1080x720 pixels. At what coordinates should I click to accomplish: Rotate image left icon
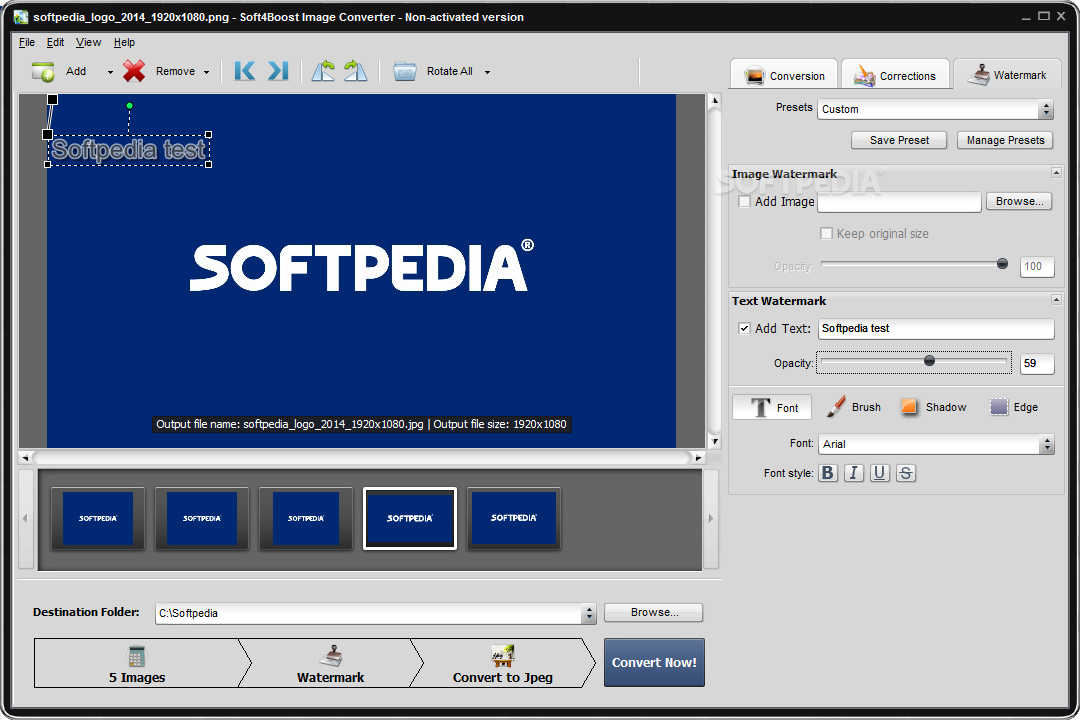click(323, 71)
